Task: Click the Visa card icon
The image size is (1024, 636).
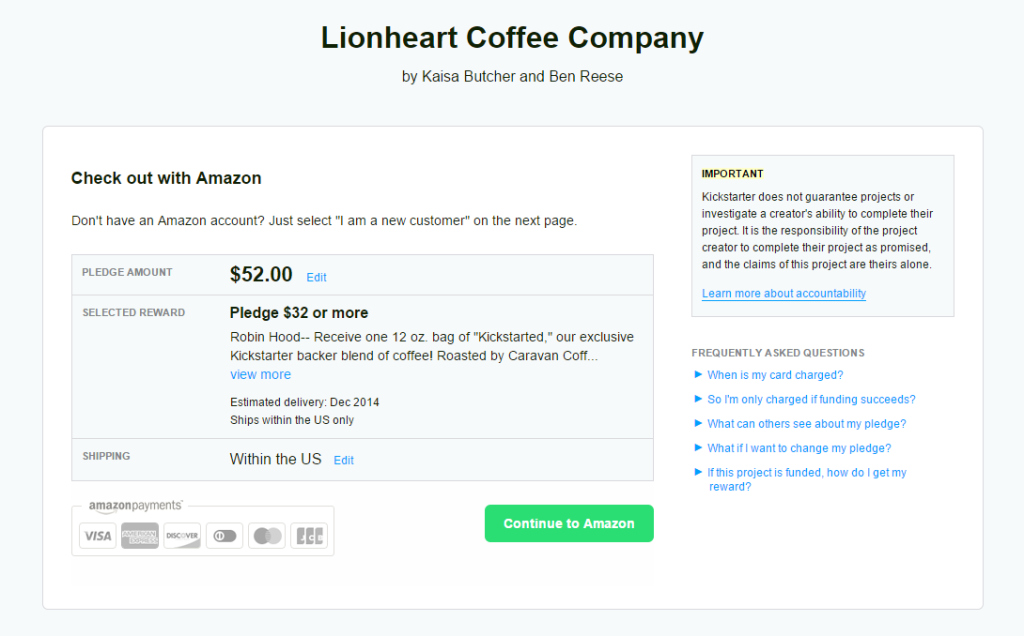Action: tap(98, 536)
